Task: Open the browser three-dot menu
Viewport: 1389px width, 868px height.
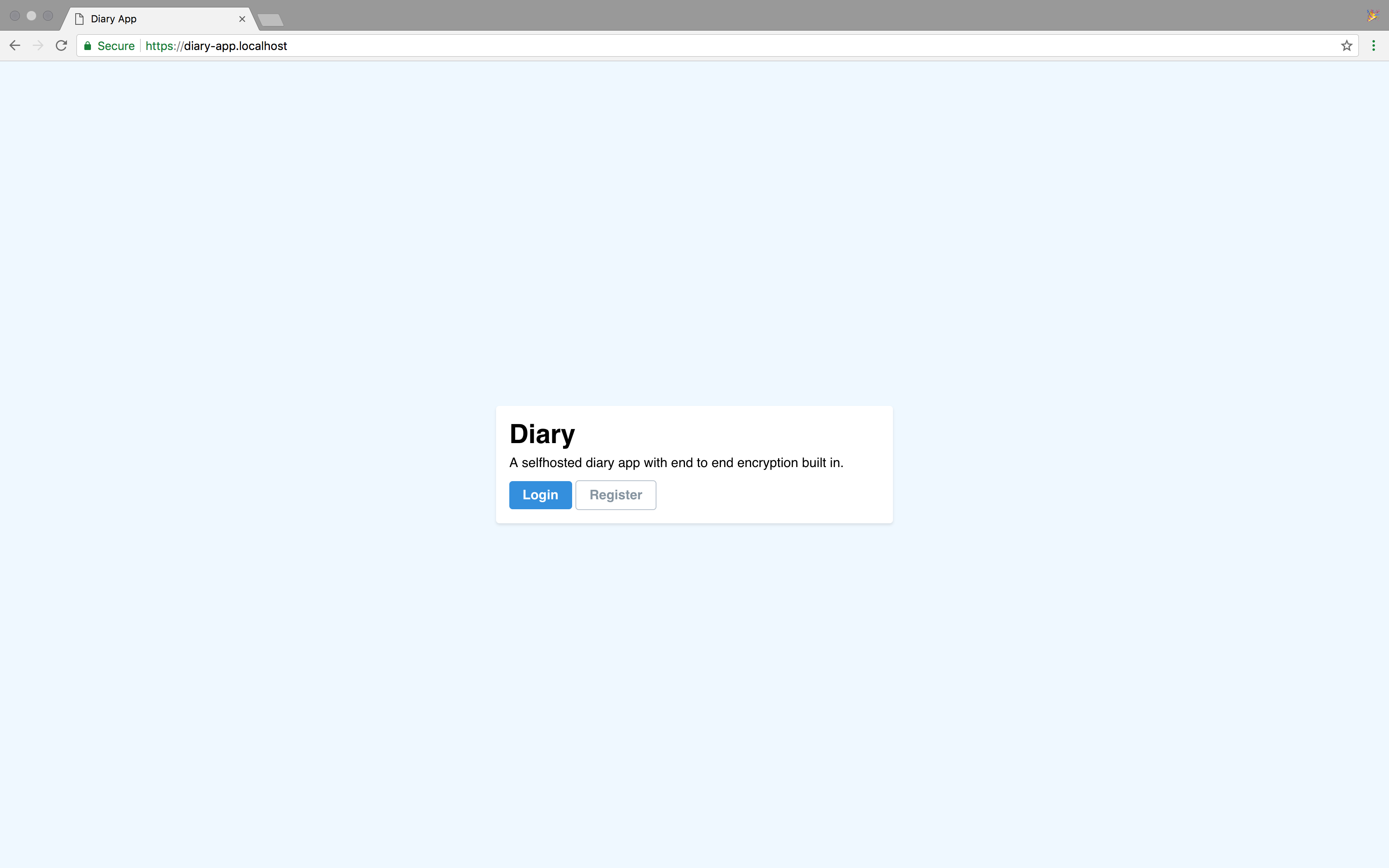Action: pyautogui.click(x=1373, y=45)
